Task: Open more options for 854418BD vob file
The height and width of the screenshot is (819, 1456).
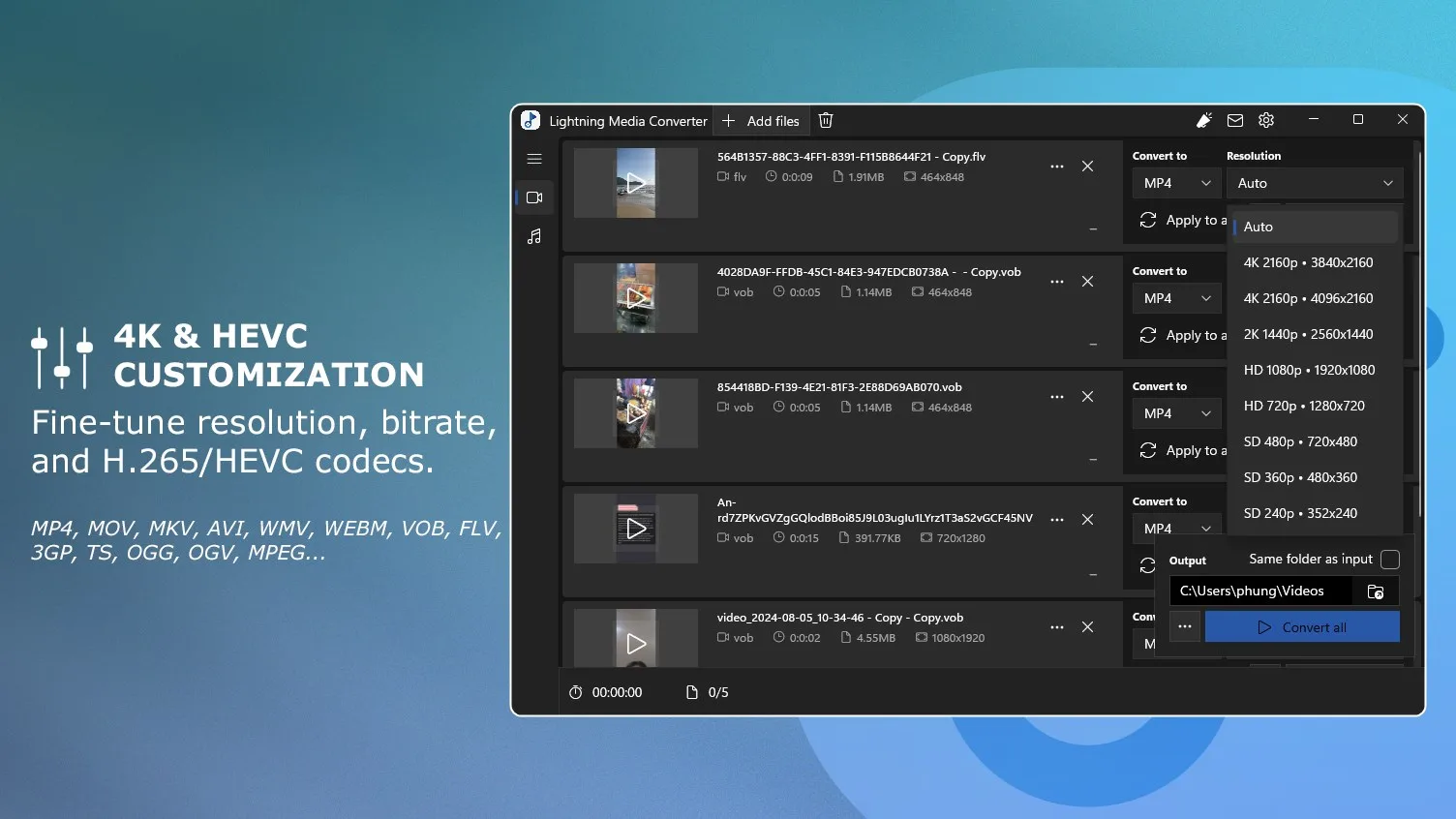Action: pyautogui.click(x=1057, y=397)
